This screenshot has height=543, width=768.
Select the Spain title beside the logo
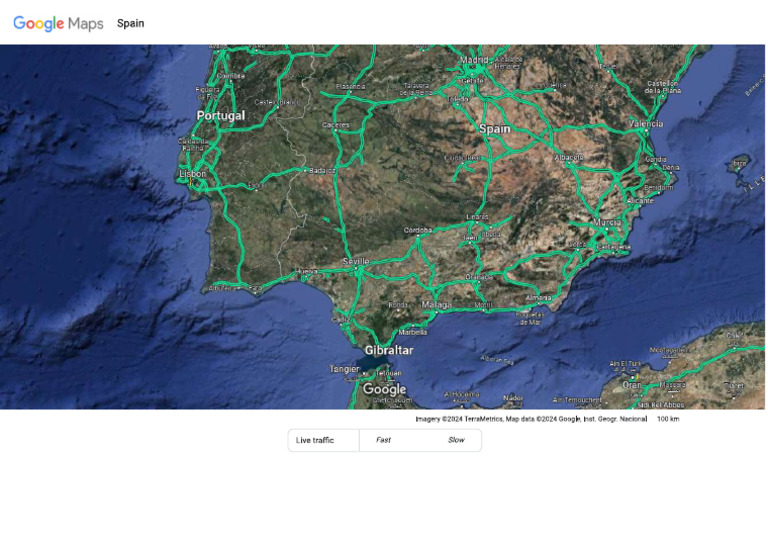[130, 24]
